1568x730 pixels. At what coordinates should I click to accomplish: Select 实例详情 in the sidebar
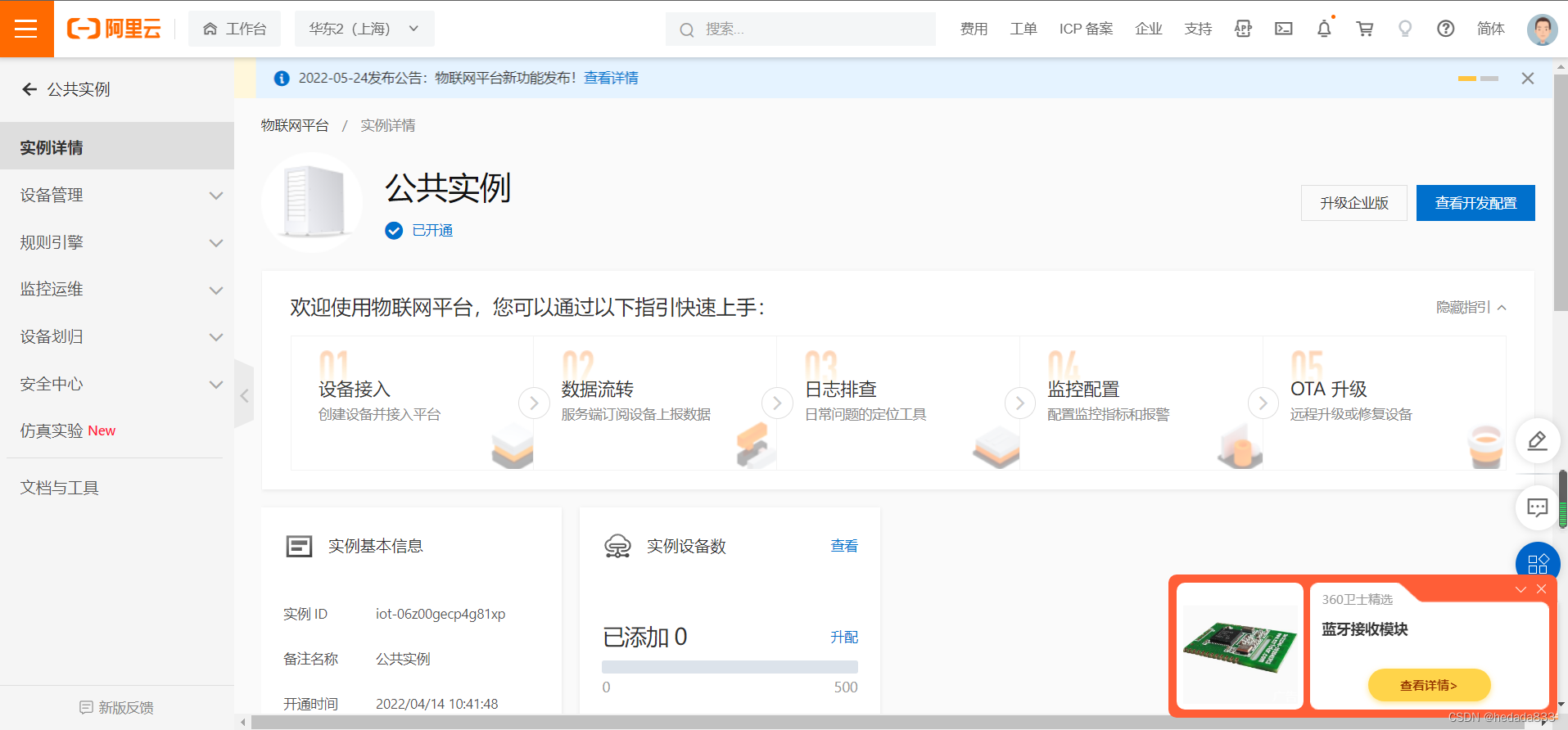(117, 147)
